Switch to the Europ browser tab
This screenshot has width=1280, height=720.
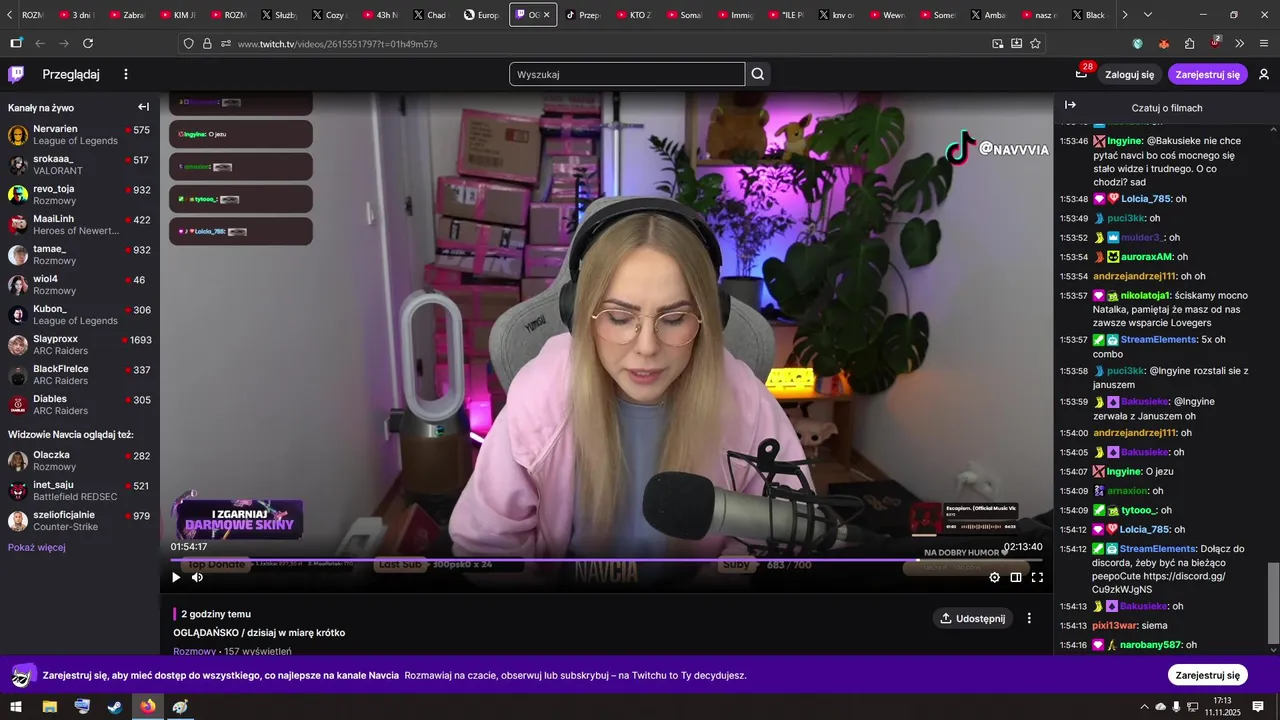point(481,15)
